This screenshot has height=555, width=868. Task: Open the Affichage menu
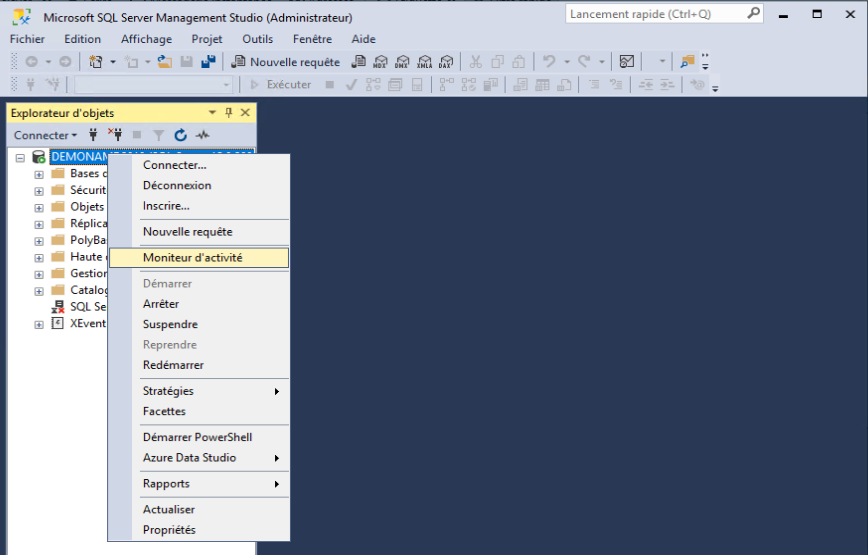[x=147, y=39]
